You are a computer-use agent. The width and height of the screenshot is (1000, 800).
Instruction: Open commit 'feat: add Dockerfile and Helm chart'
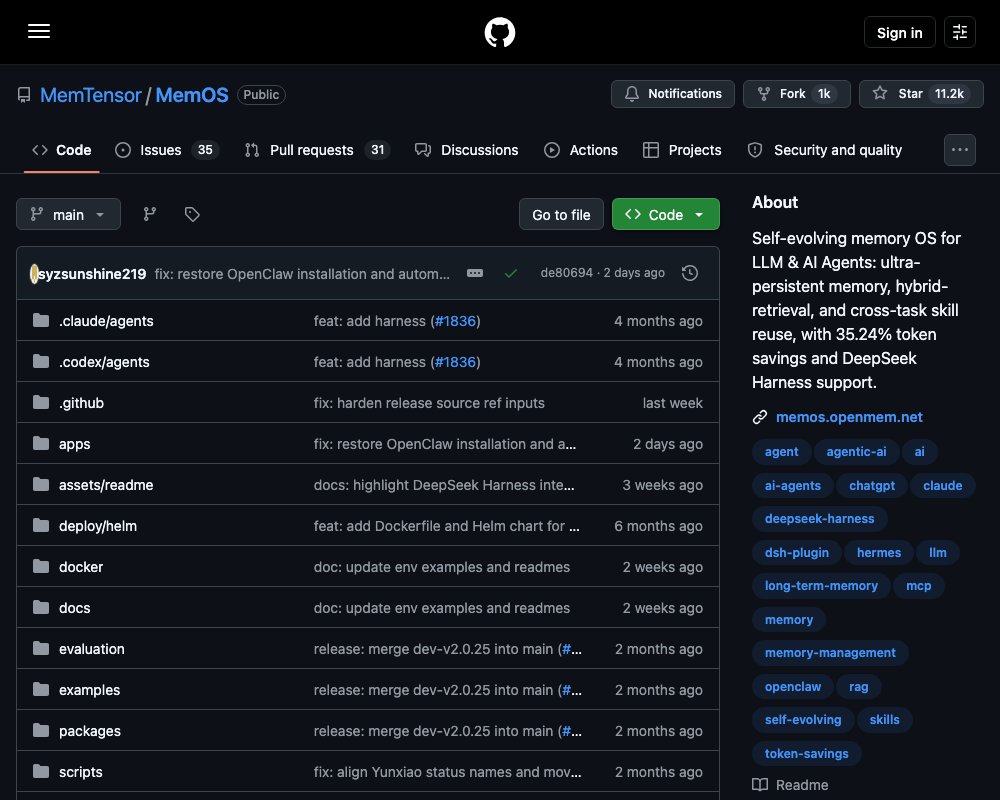tap(446, 526)
